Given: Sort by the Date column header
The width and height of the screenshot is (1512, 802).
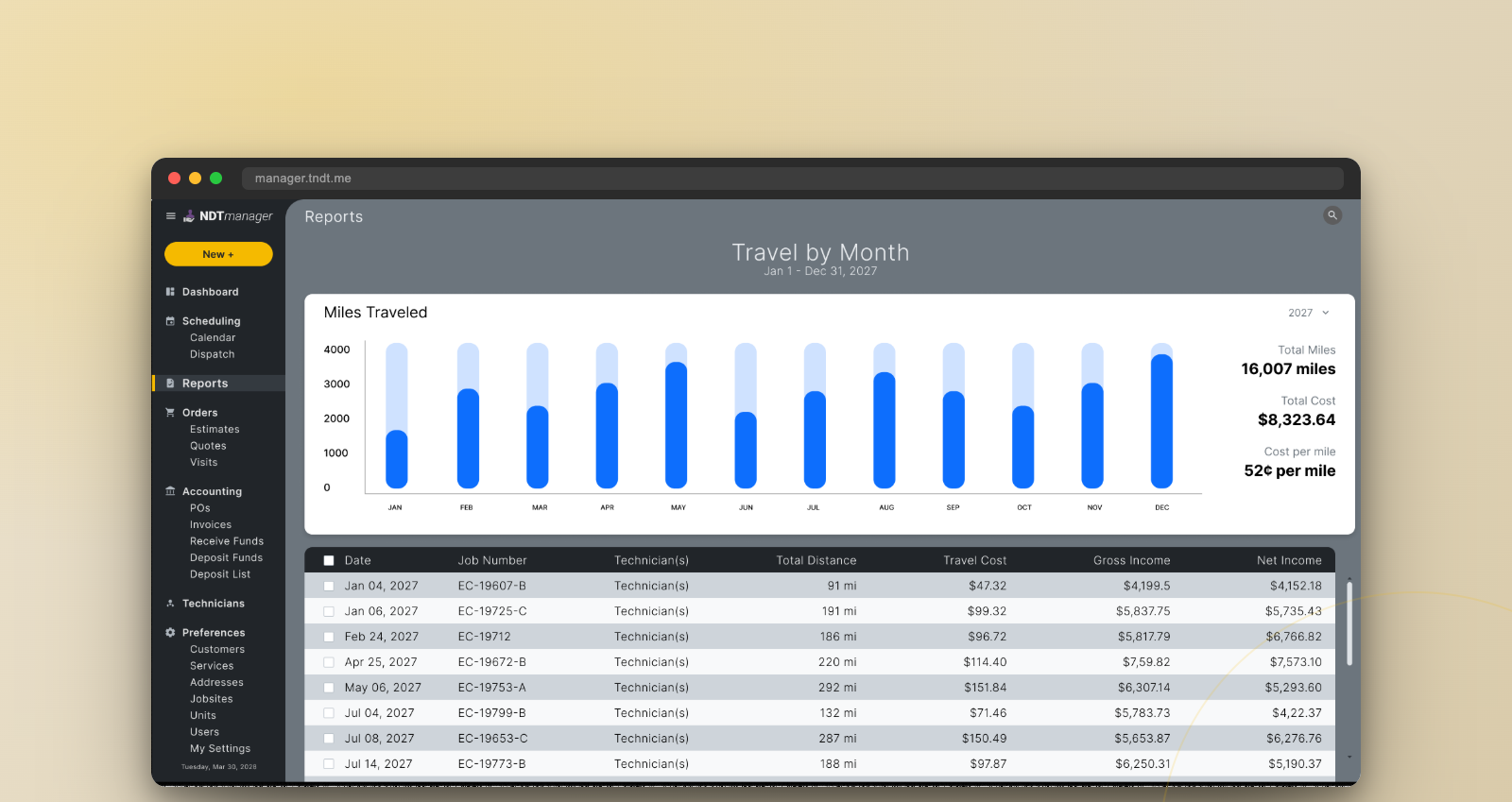Looking at the screenshot, I should 357,561.
